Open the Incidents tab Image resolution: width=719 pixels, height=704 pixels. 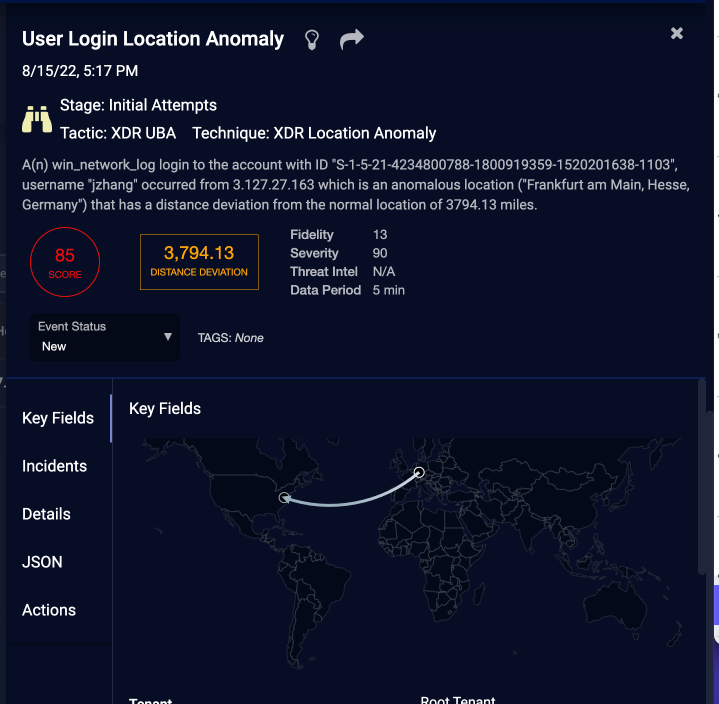54,466
